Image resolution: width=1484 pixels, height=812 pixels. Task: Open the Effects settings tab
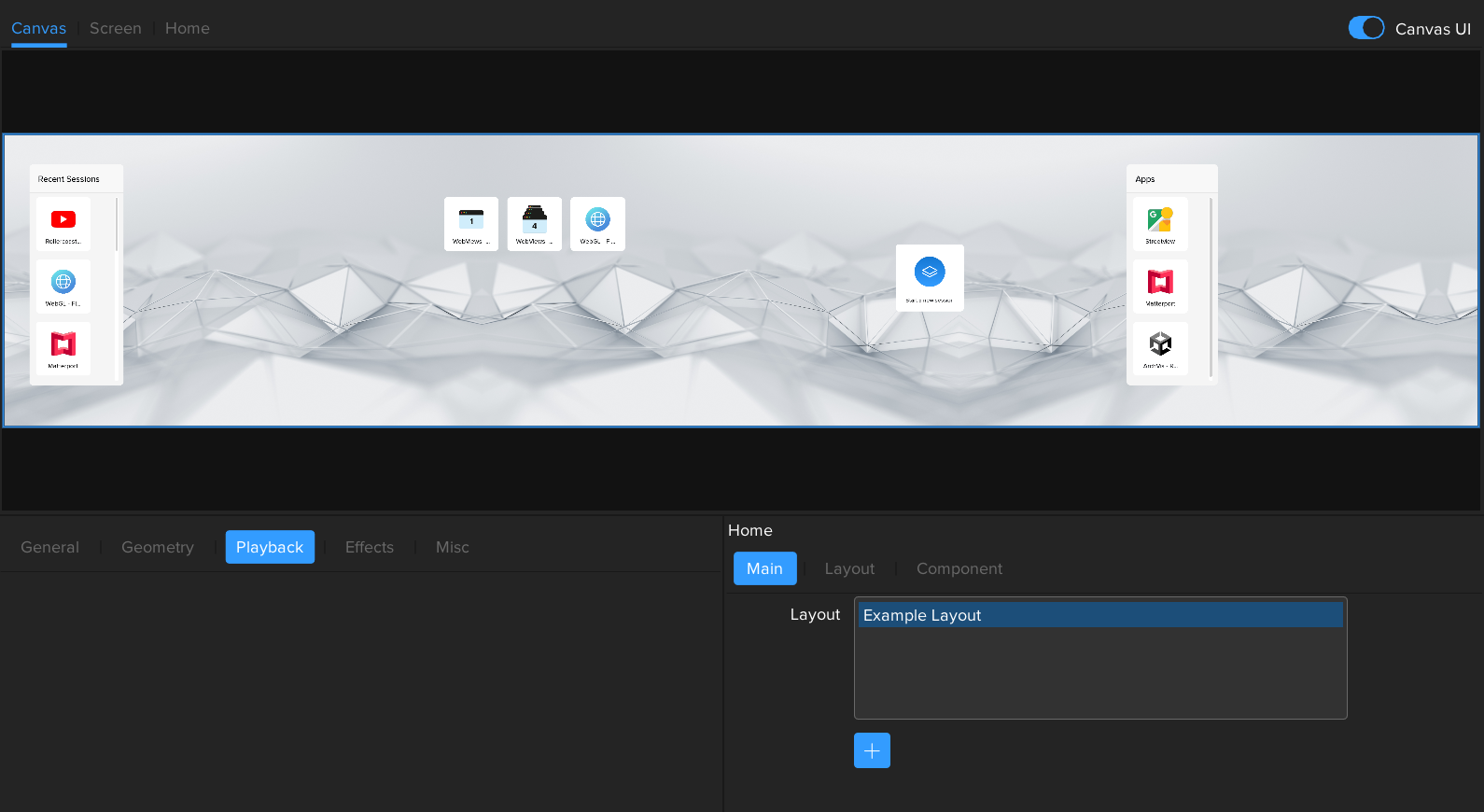[370, 547]
